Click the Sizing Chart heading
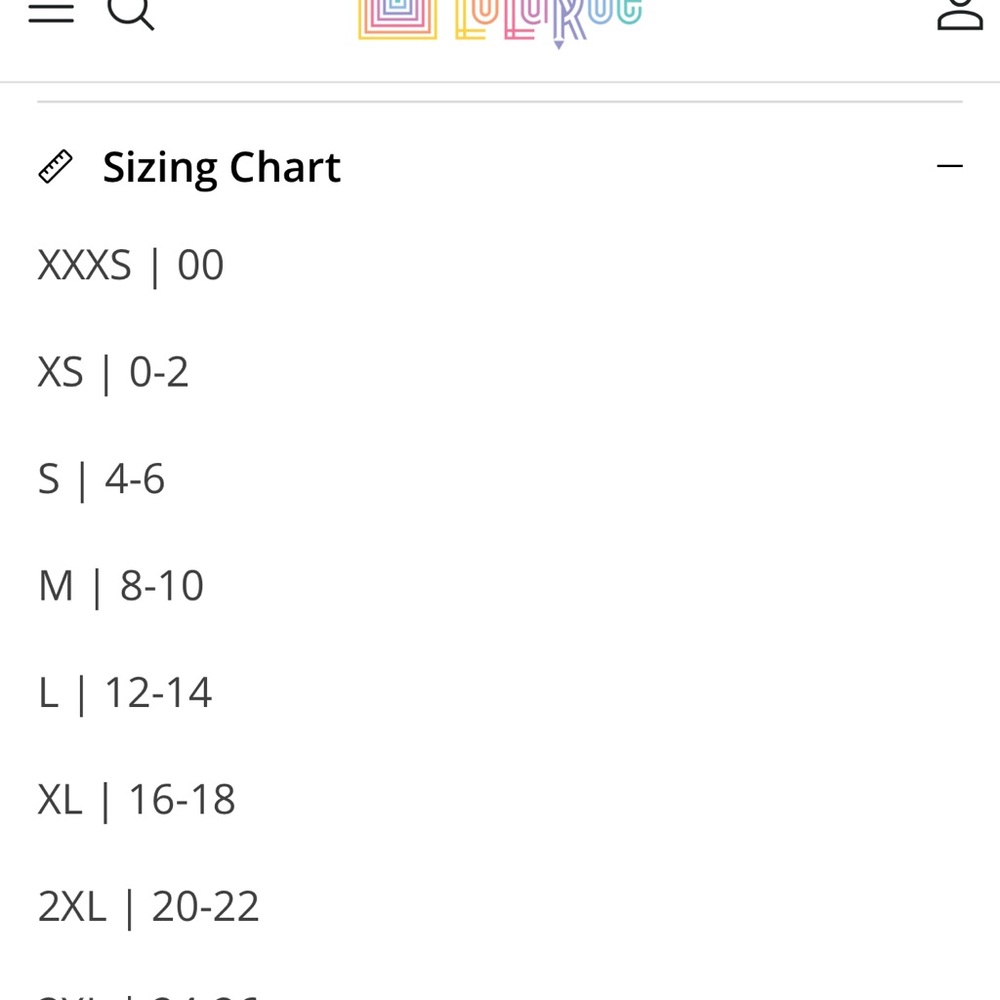The width and height of the screenshot is (1000, 1000). coord(222,167)
